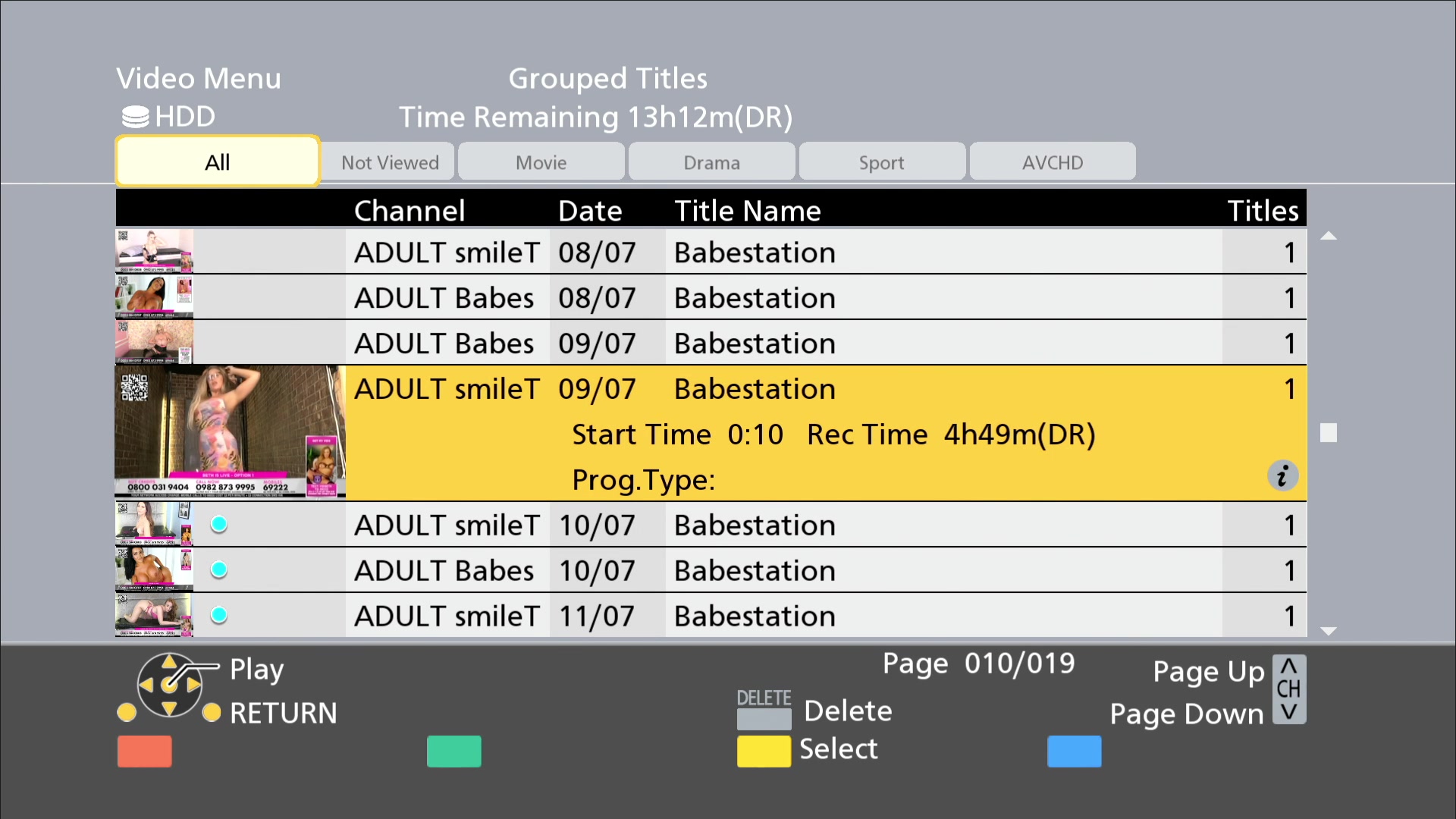The width and height of the screenshot is (1456, 819).
Task: Select the All tab
Action: click(x=218, y=162)
